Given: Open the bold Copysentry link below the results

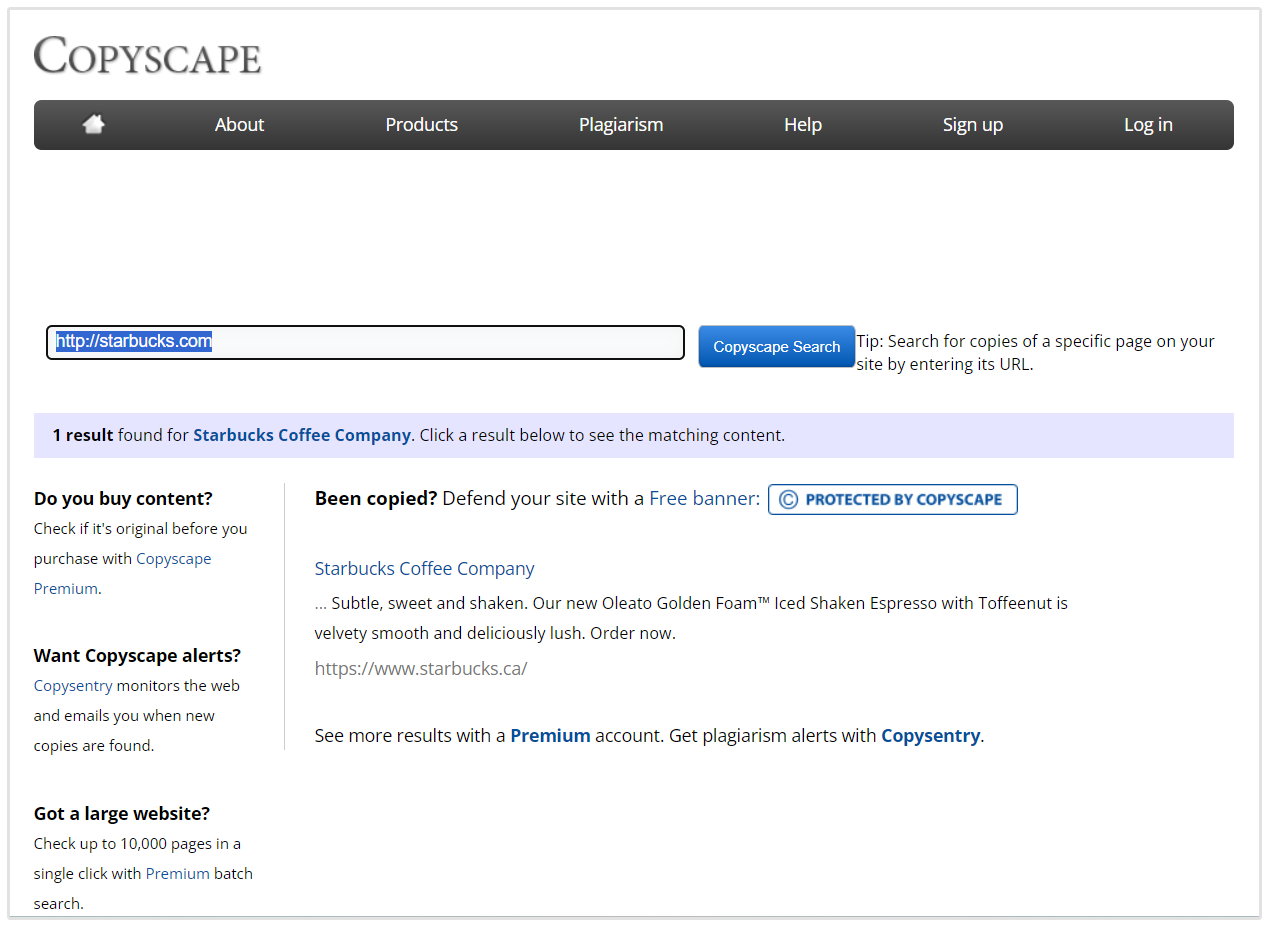Looking at the screenshot, I should click(x=929, y=736).
